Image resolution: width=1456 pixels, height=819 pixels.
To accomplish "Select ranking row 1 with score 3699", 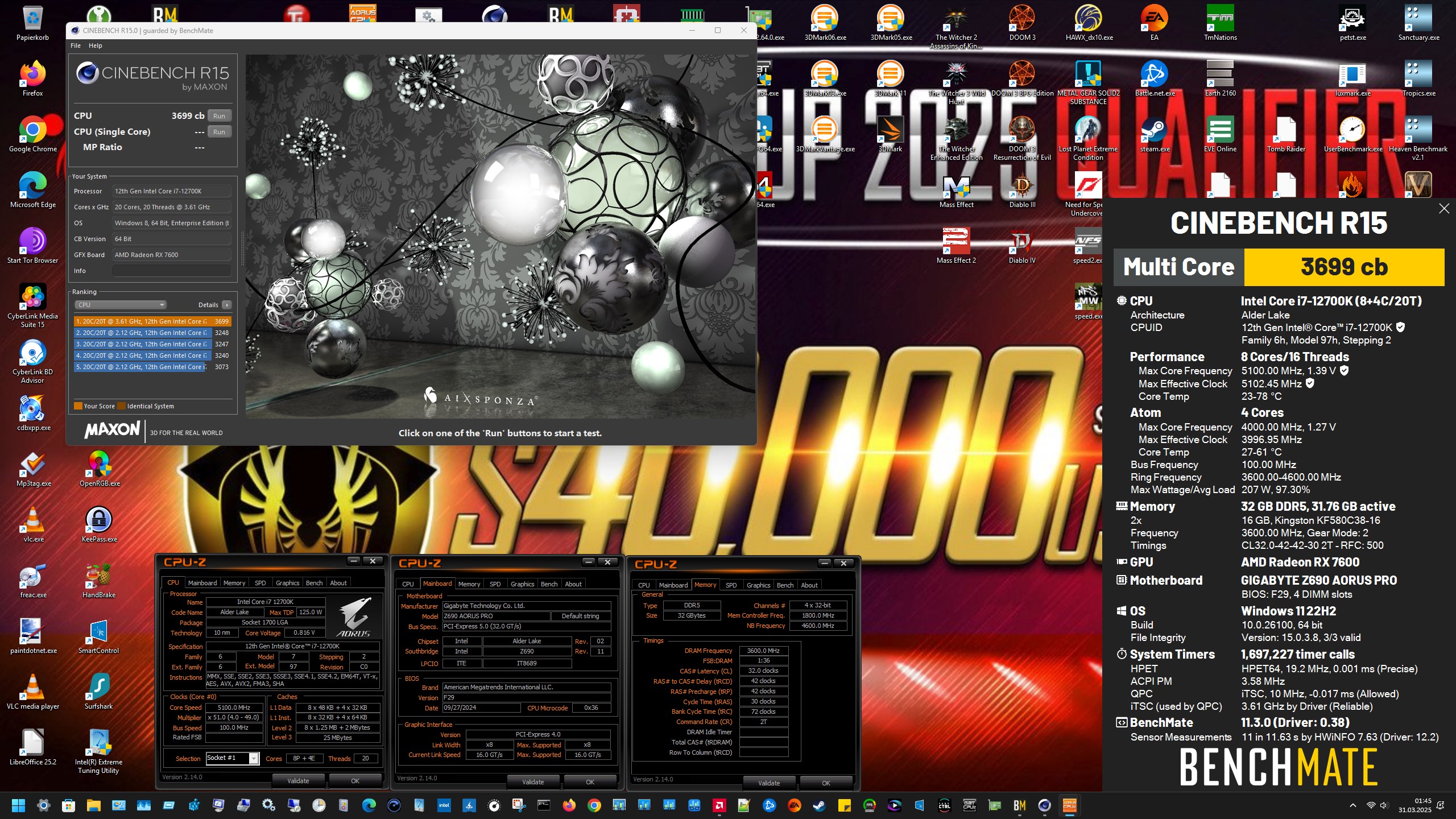I will [152, 321].
